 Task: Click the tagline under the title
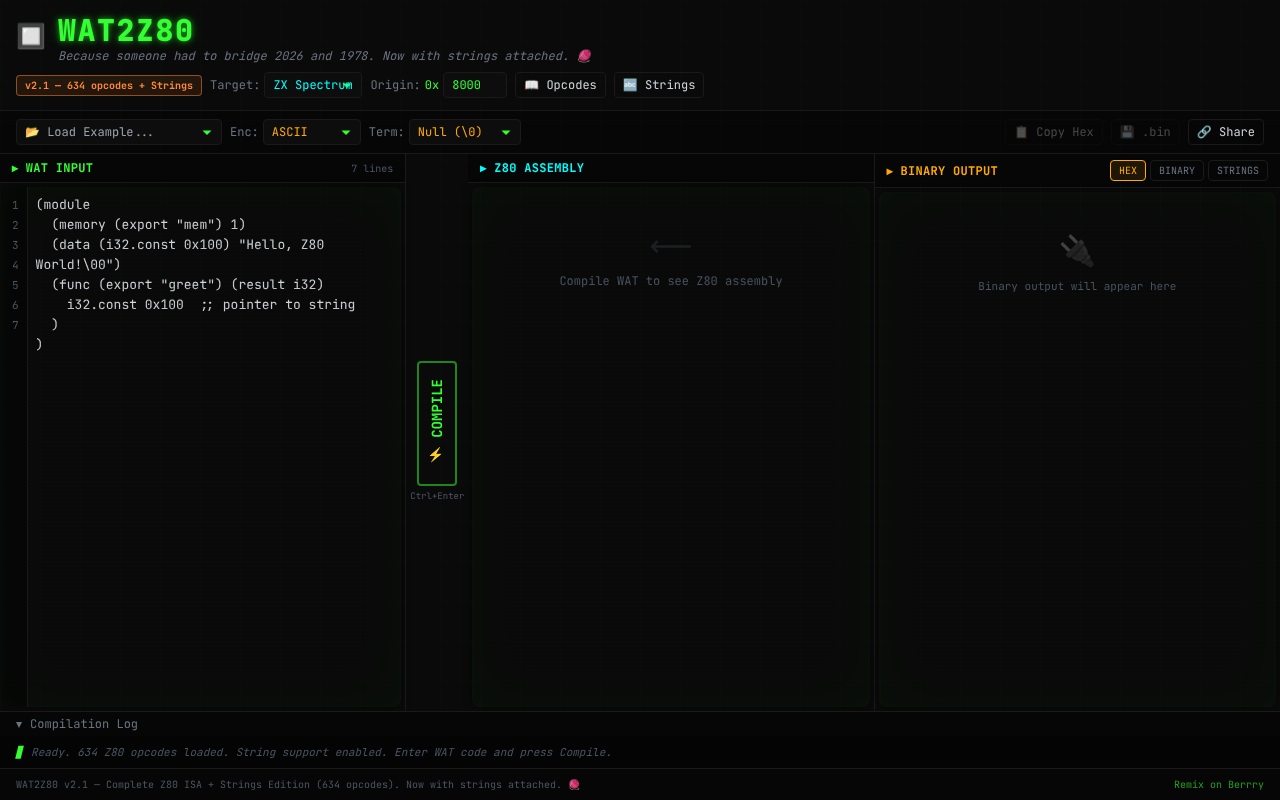[x=324, y=56]
